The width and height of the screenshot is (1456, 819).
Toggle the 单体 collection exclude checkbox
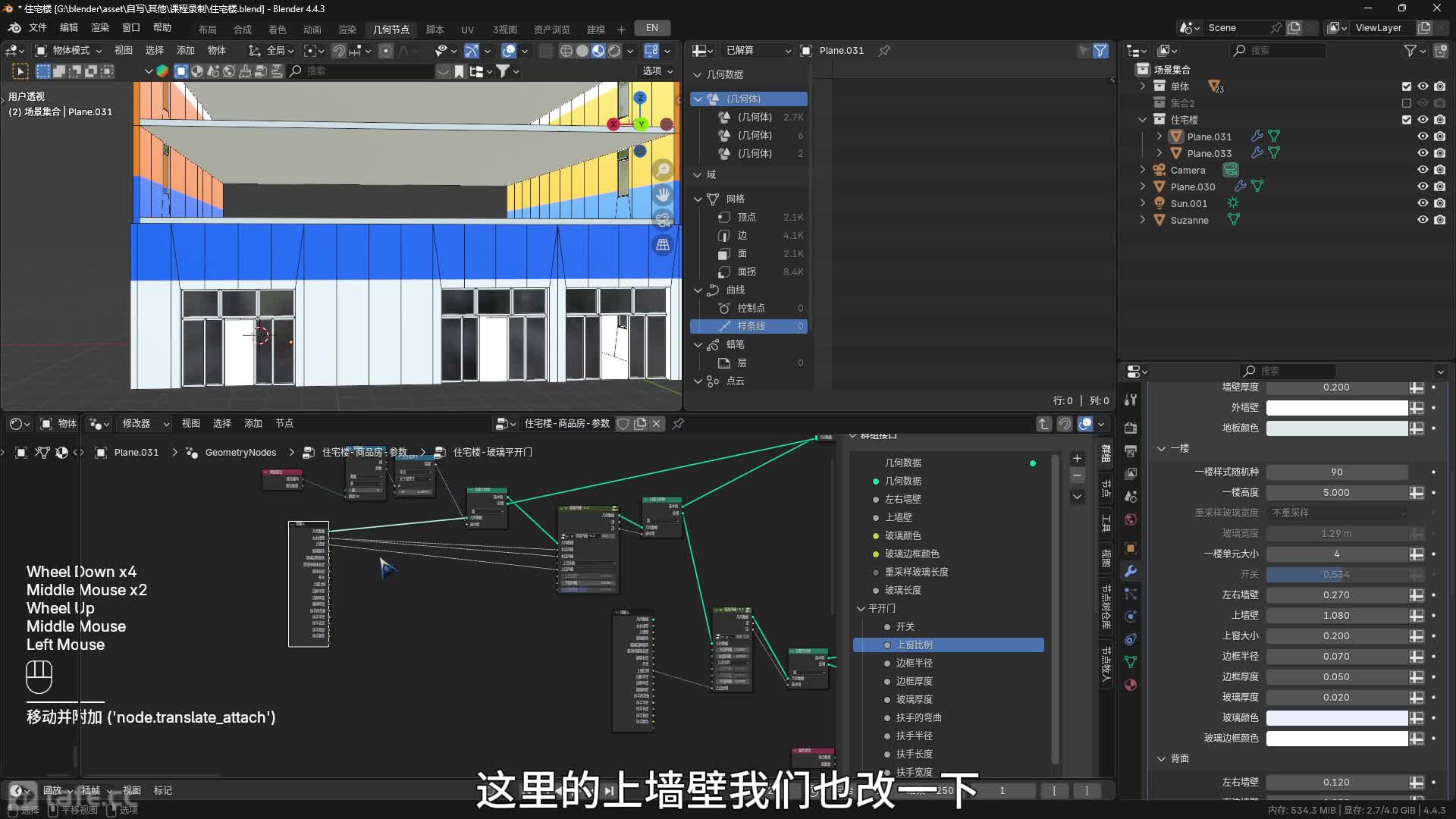click(1407, 86)
